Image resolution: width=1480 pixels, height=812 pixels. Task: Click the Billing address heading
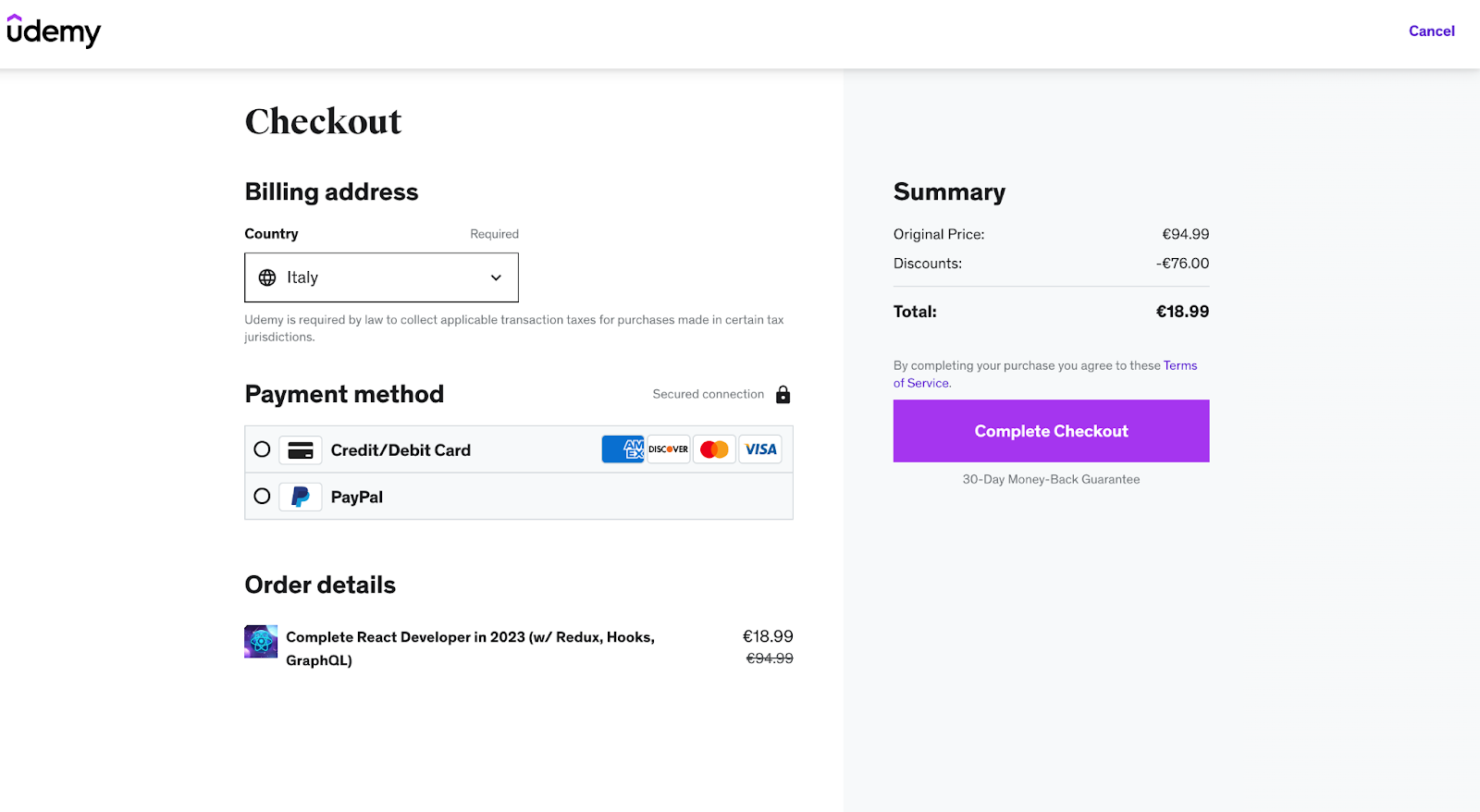tap(331, 191)
